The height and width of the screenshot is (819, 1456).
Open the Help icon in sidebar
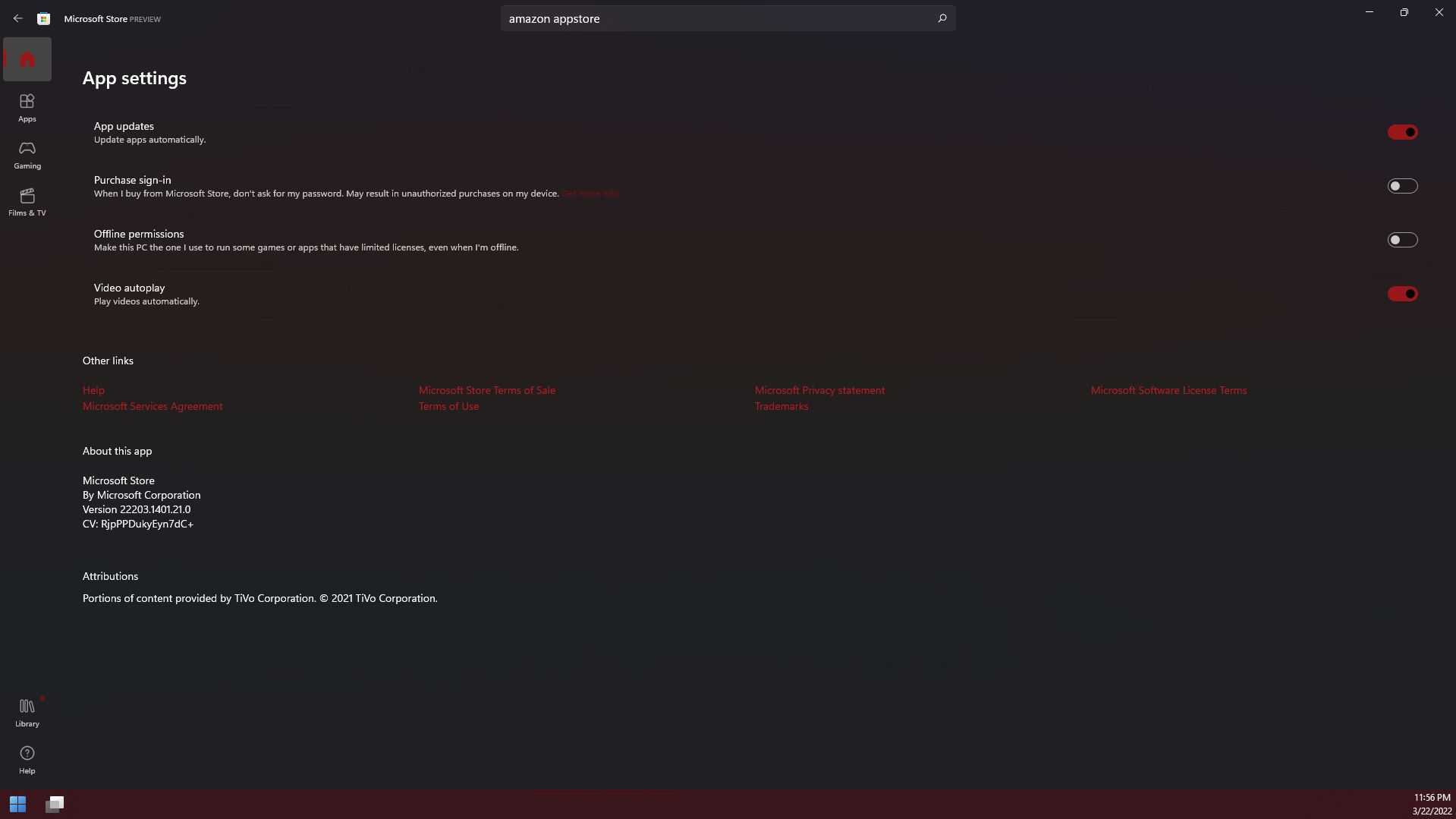point(27,760)
